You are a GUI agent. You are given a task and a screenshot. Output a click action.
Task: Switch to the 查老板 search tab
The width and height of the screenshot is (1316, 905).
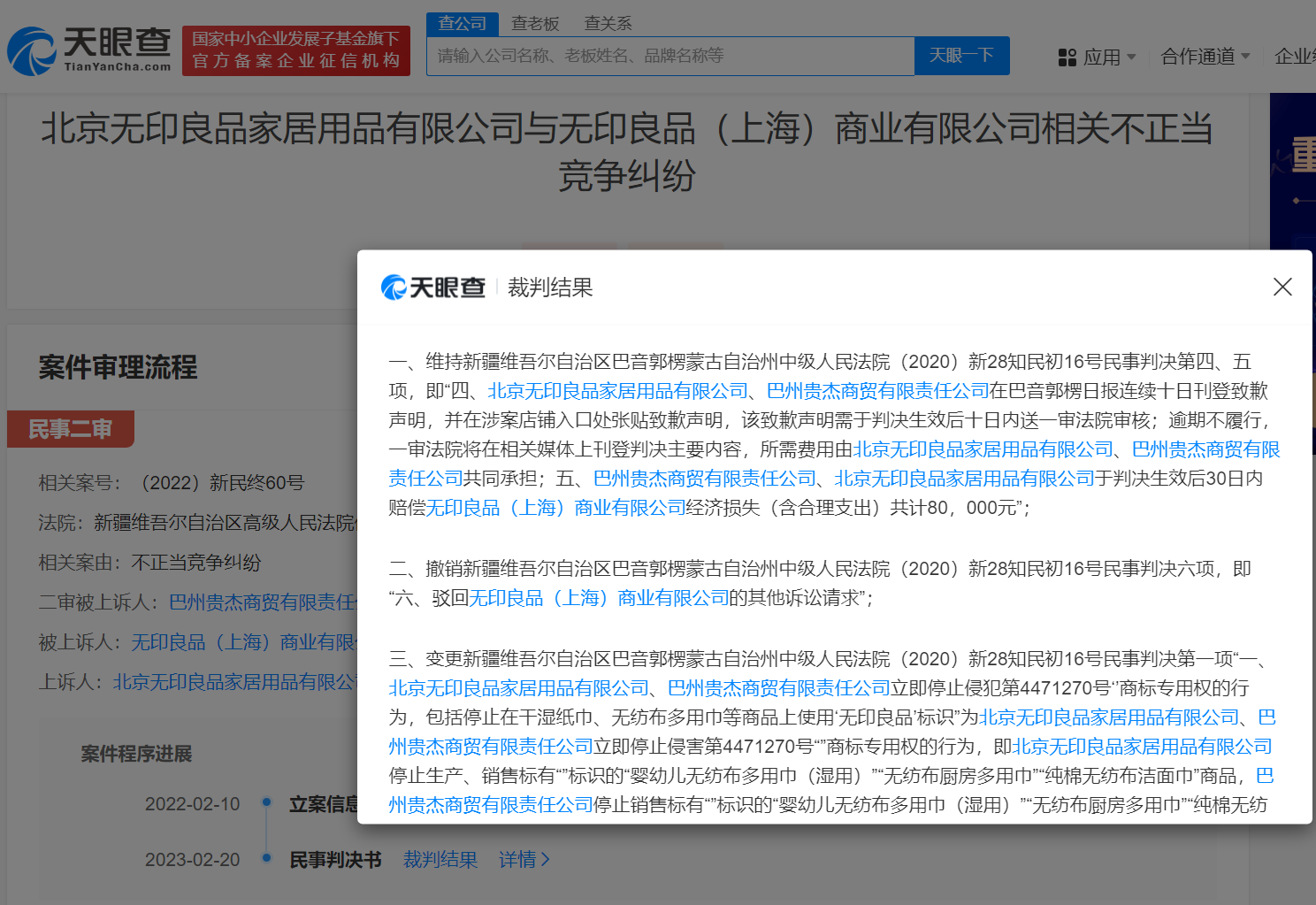(535, 24)
